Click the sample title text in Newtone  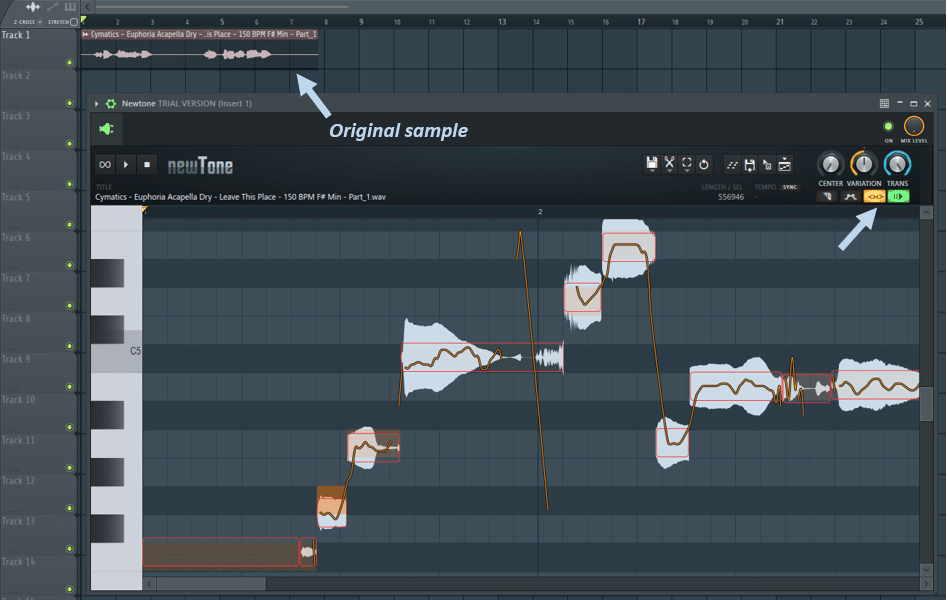click(240, 197)
